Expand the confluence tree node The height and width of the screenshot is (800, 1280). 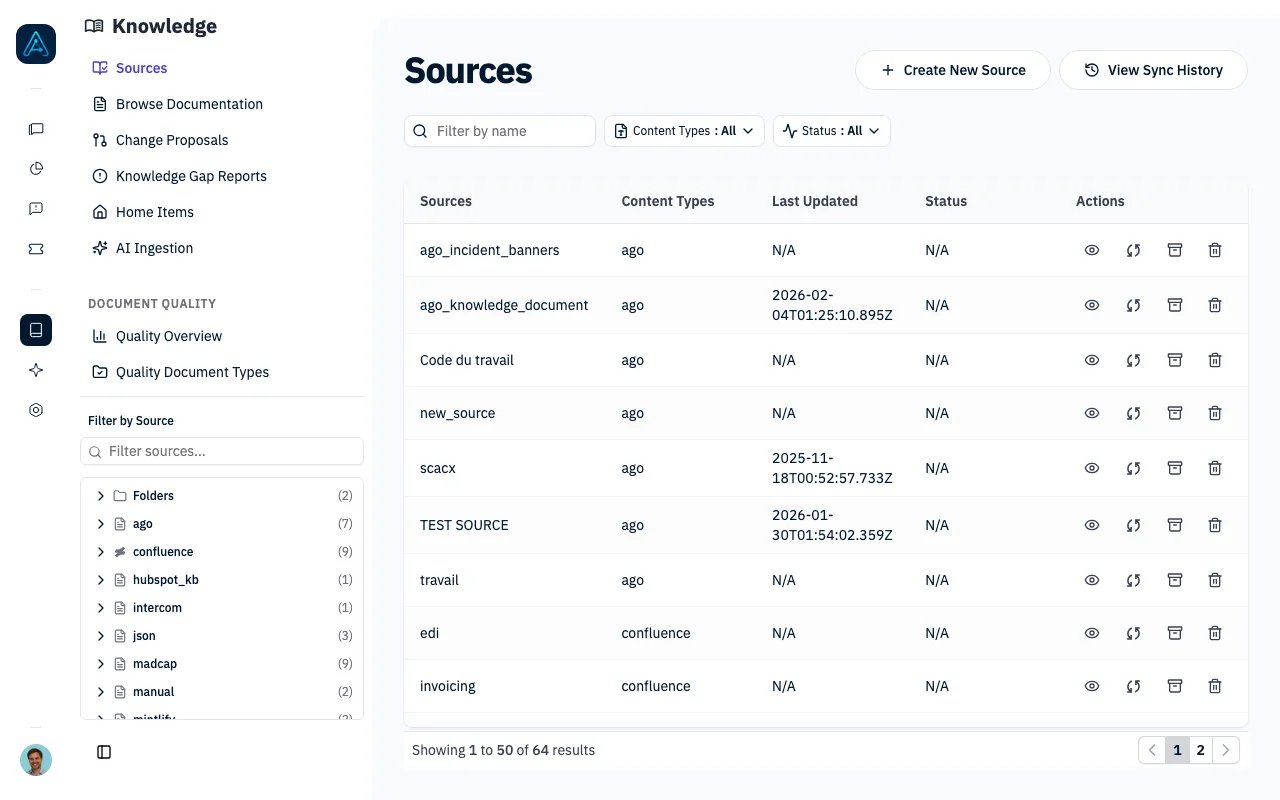(100, 552)
